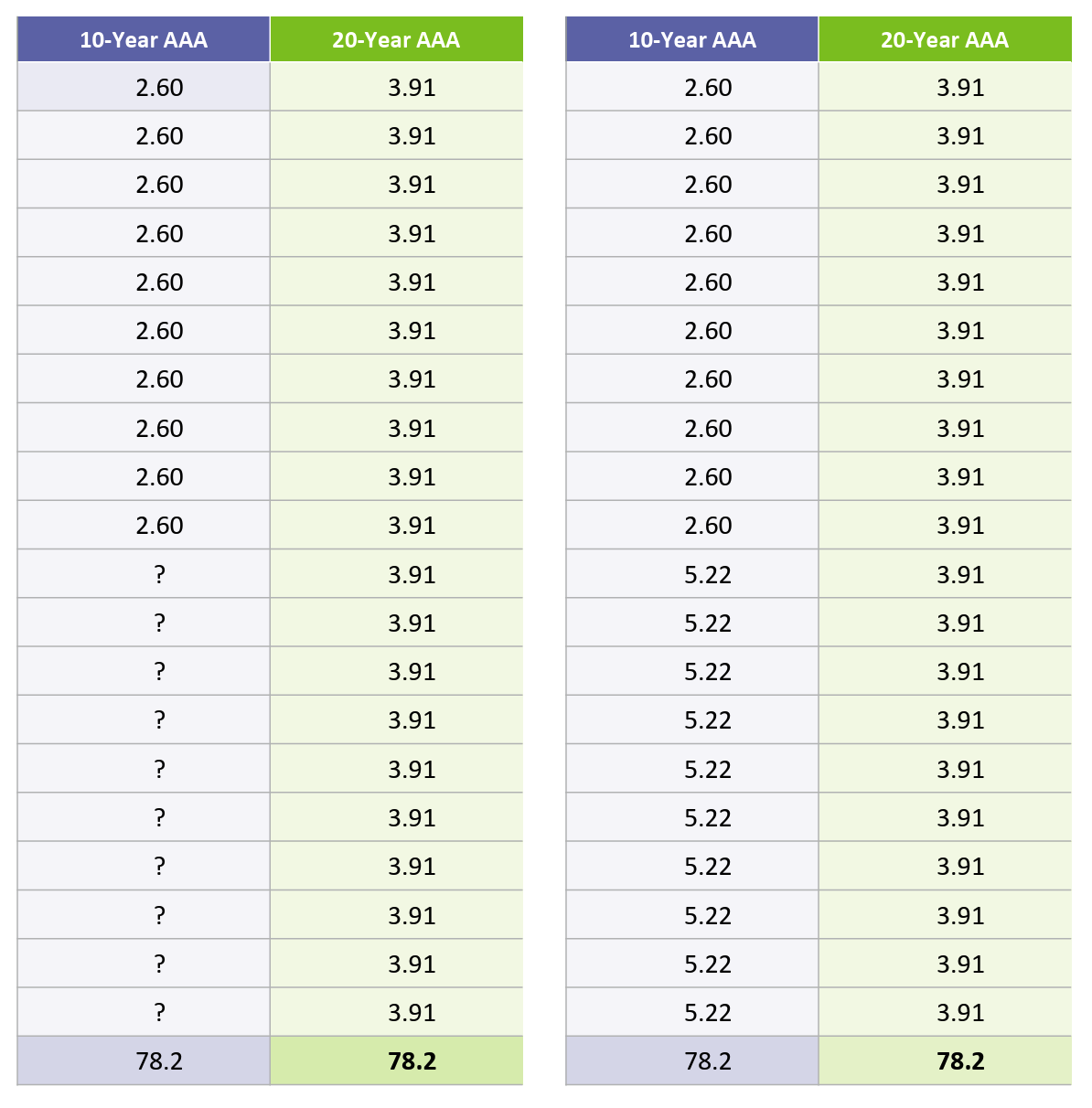Click the left table's 10-Year AAA header
Image resolution: width=1092 pixels, height=1108 pixels.
(144, 40)
